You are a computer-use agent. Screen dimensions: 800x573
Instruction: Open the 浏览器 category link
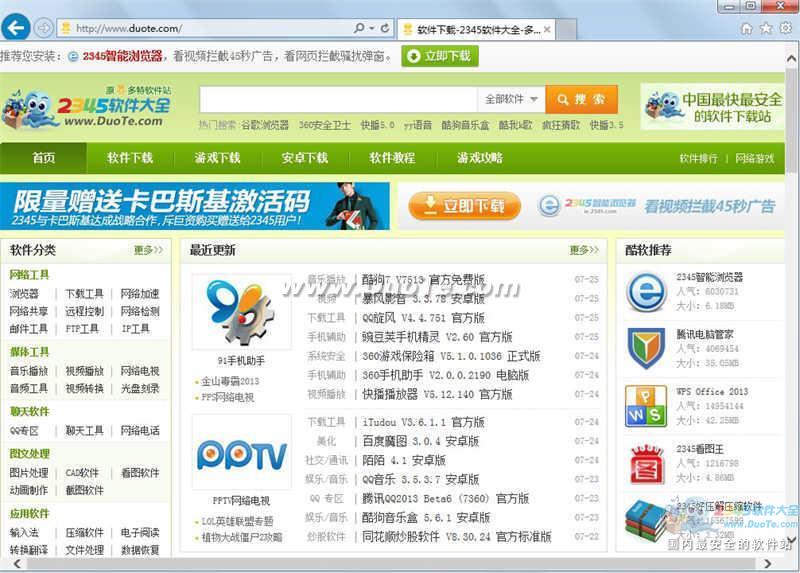tap(24, 294)
